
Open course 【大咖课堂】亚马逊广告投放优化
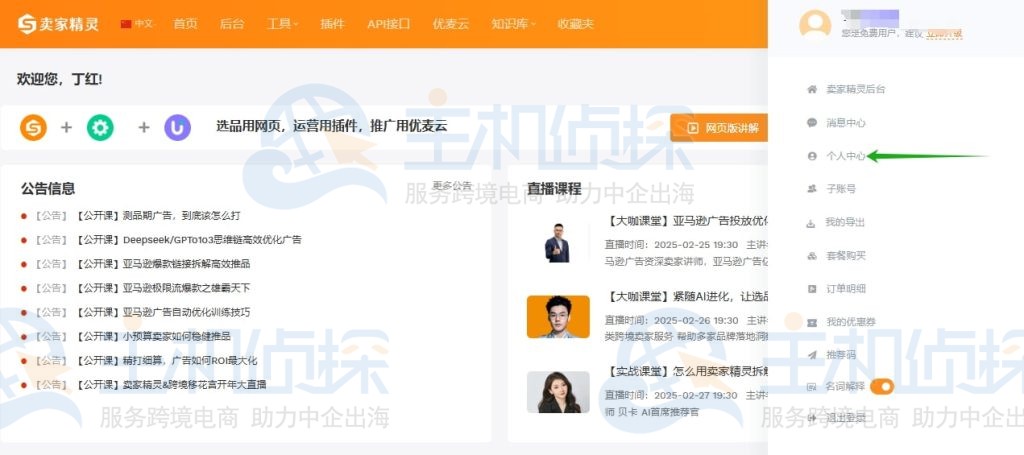[x=687, y=221]
